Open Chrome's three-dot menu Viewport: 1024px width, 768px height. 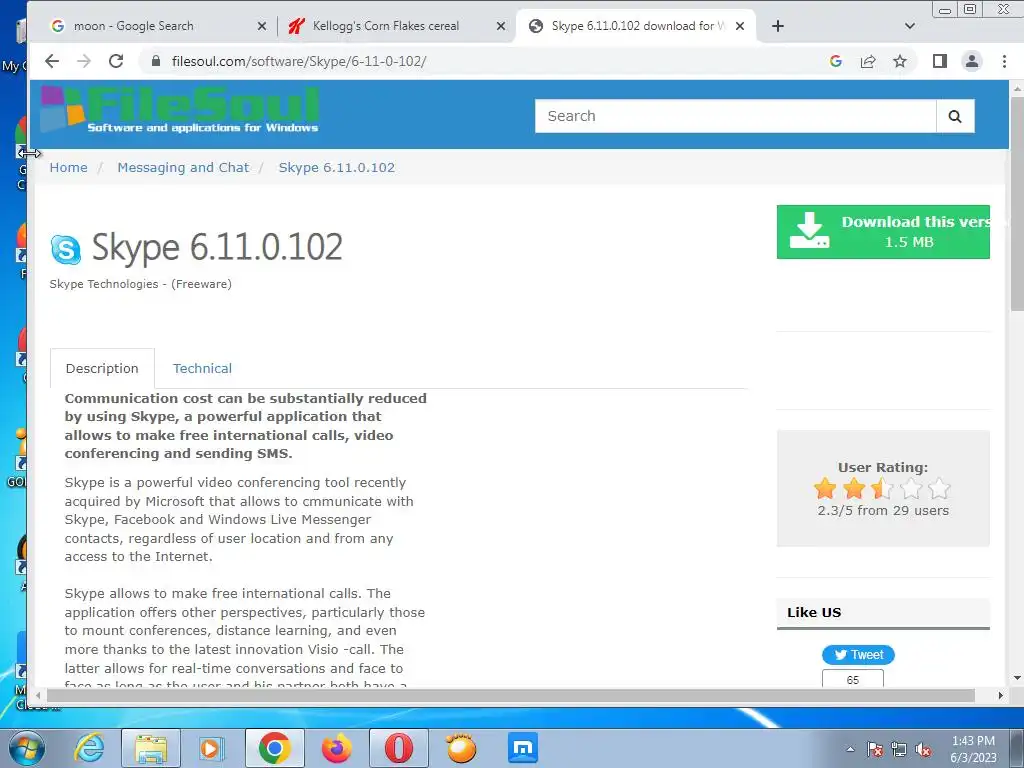tap(1004, 61)
